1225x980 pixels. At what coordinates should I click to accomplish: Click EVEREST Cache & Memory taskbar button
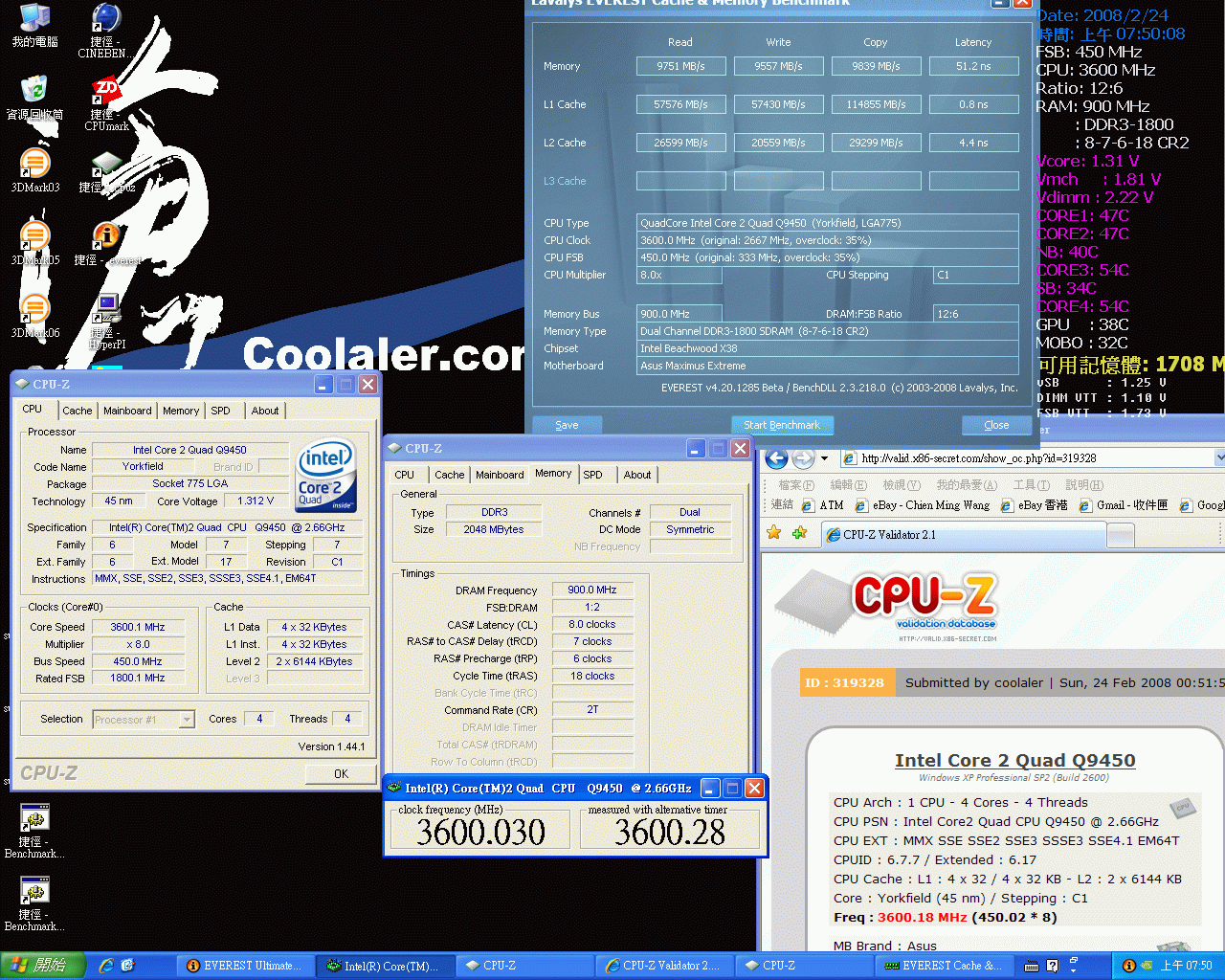tap(946, 966)
